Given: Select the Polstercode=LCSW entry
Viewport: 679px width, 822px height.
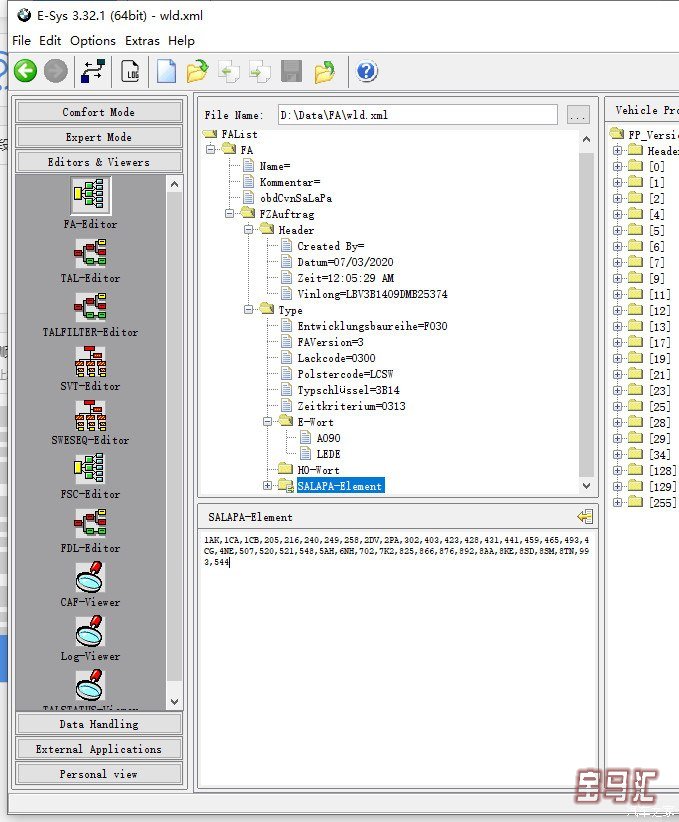Looking at the screenshot, I should (x=345, y=374).
